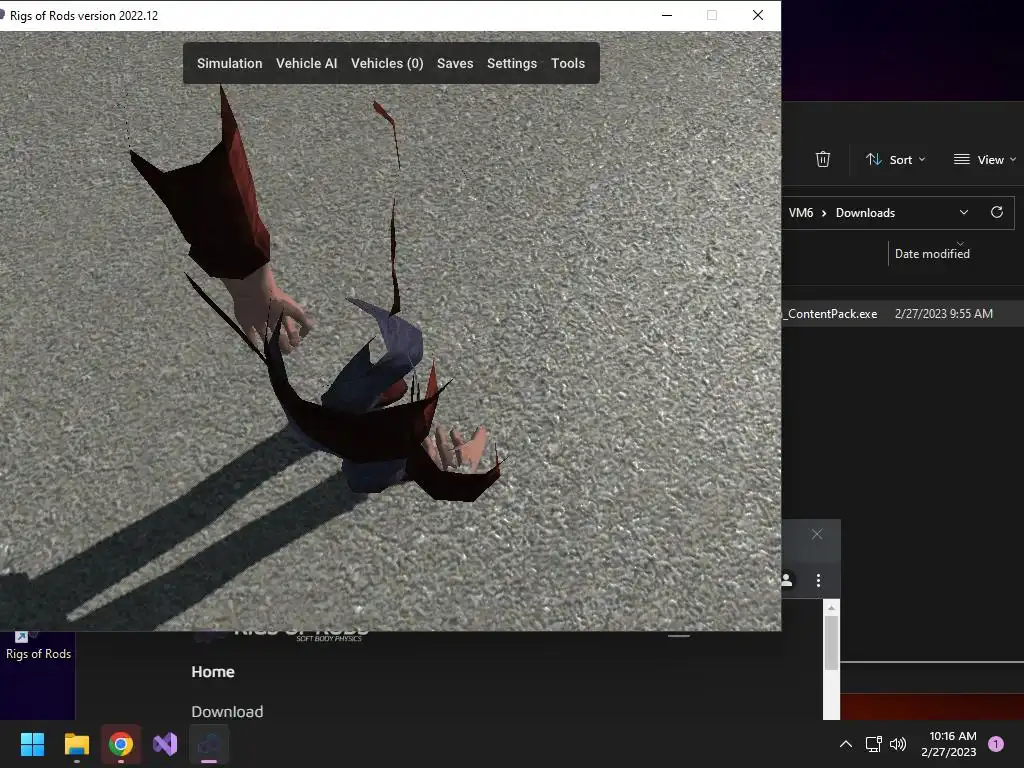Open the volume speaker tray icon
This screenshot has width=1024, height=768.
pyautogui.click(x=899, y=744)
